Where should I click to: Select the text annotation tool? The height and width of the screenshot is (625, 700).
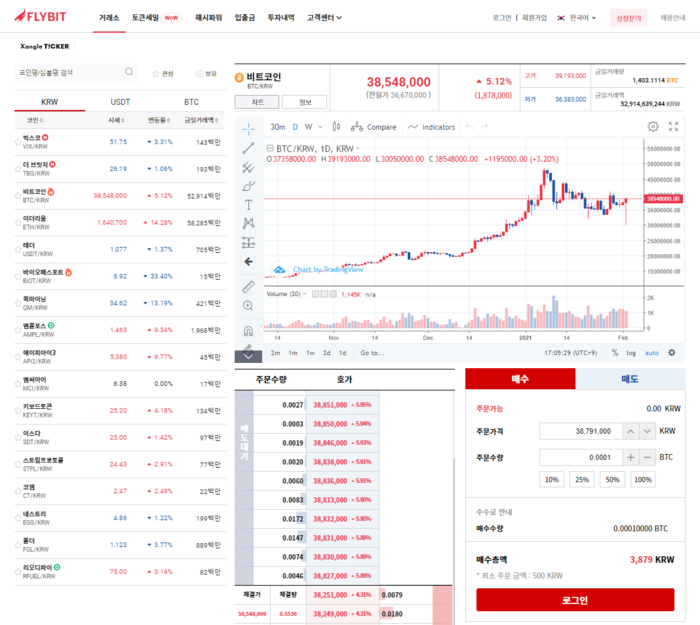click(x=248, y=204)
